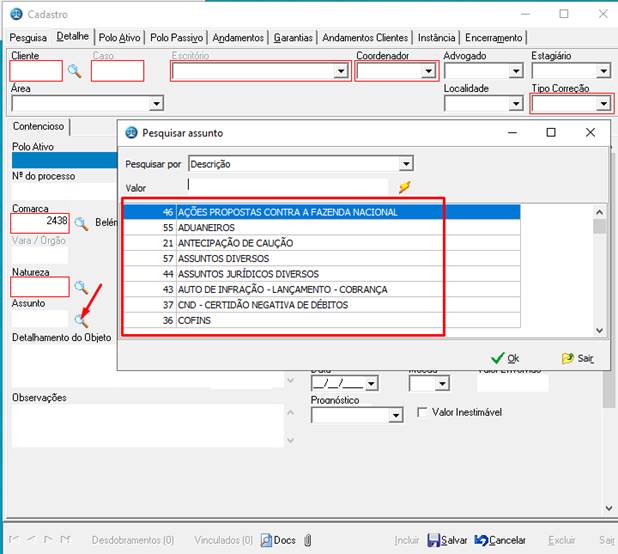Click the Caso input field
This screenshot has height=554, width=618.
point(117,71)
